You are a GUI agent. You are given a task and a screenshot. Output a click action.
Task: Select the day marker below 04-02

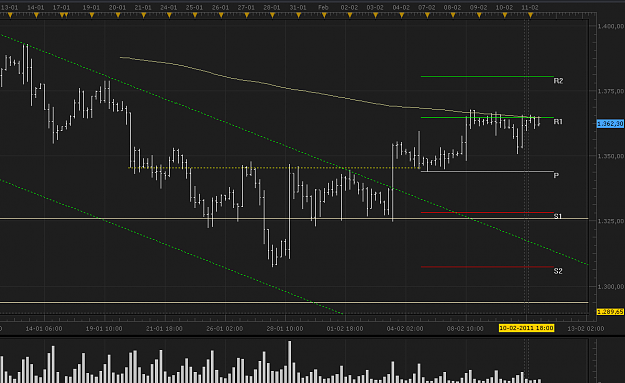pyautogui.click(x=401, y=15)
